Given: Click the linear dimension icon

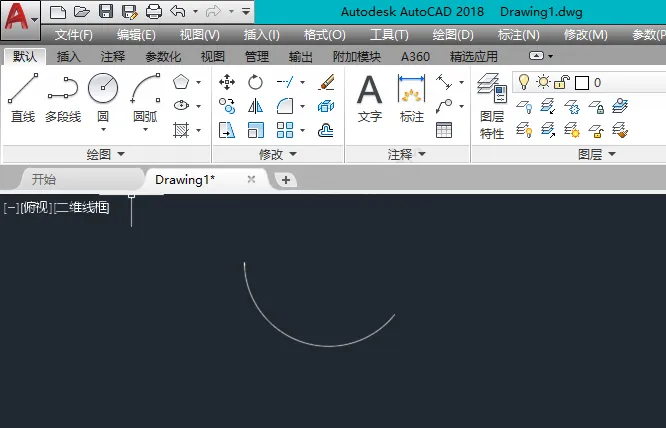Looking at the screenshot, I should click(444, 82).
